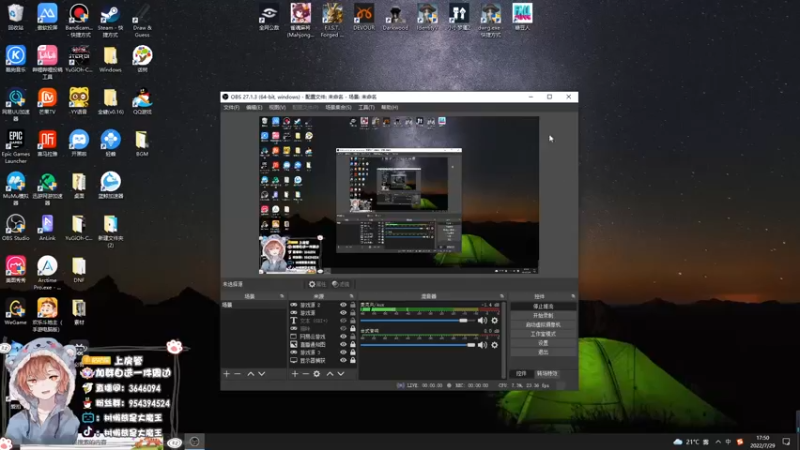Hide the 游戏源 2 source via eye
800x450 pixels.
pyautogui.click(x=343, y=305)
